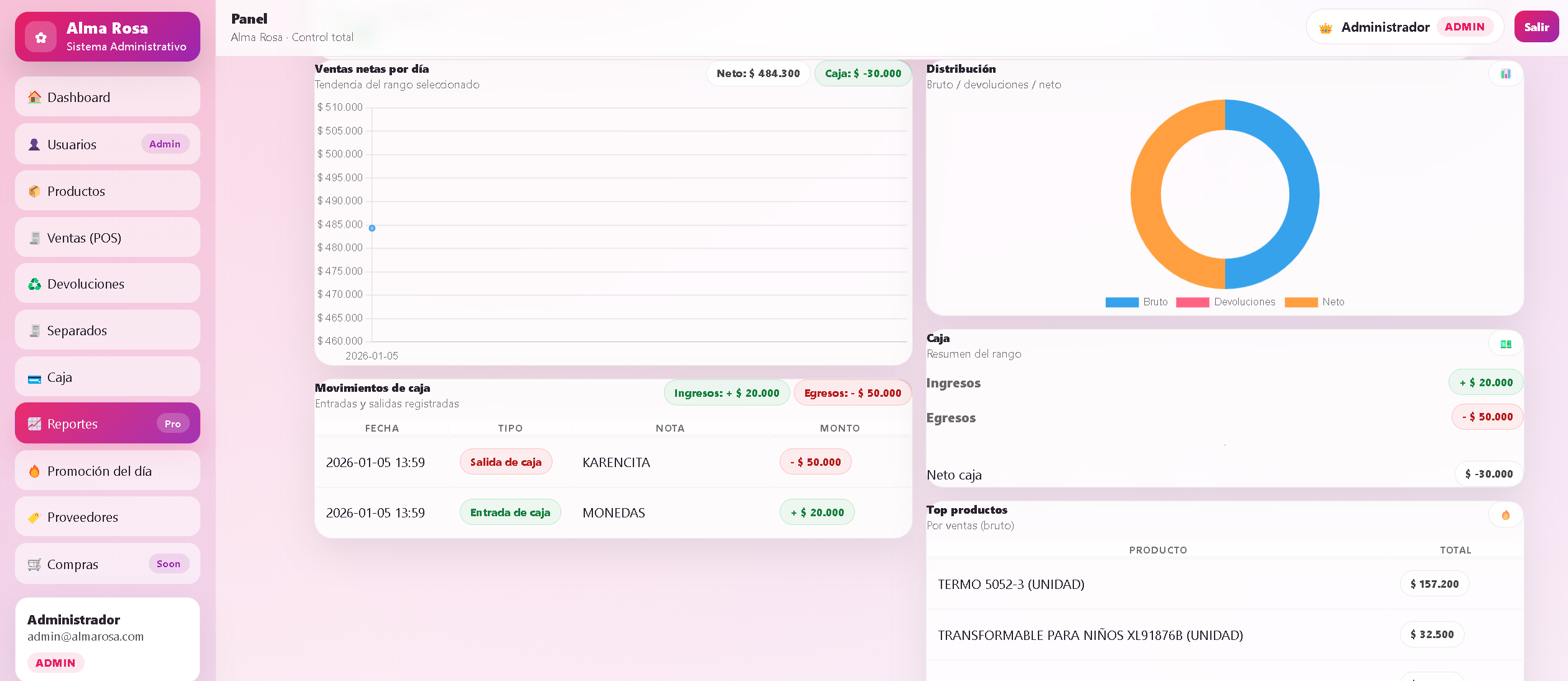Click the box icon for Productos
1568x681 pixels.
[x=34, y=192]
